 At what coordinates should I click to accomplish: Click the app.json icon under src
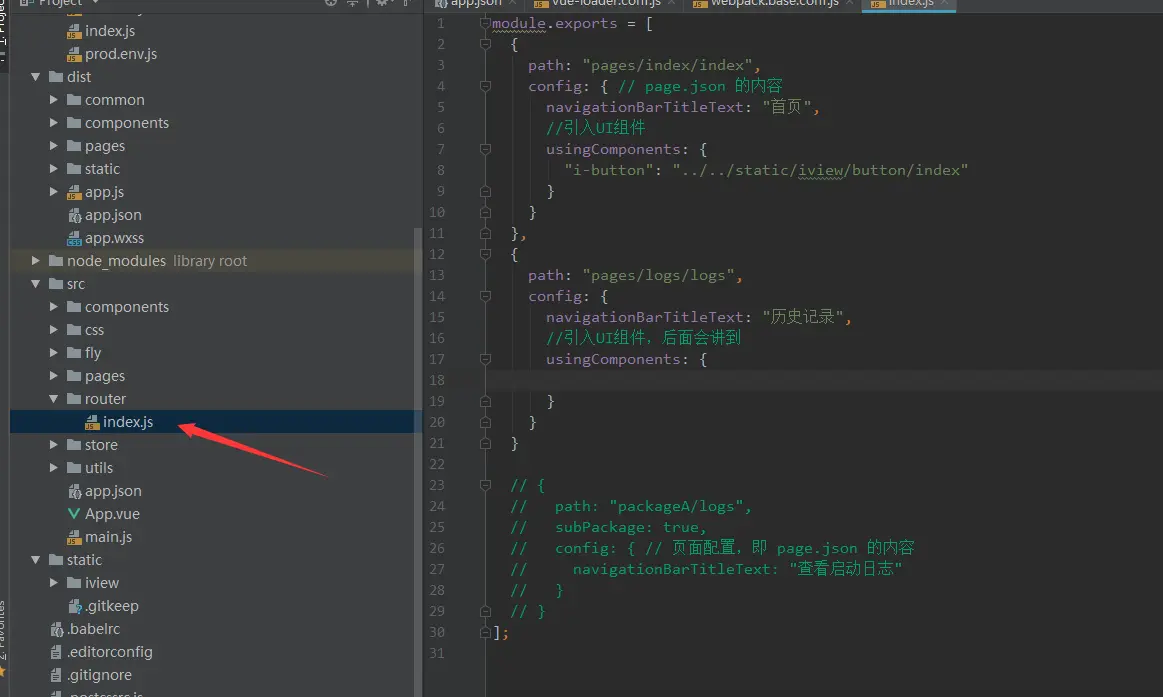point(74,492)
